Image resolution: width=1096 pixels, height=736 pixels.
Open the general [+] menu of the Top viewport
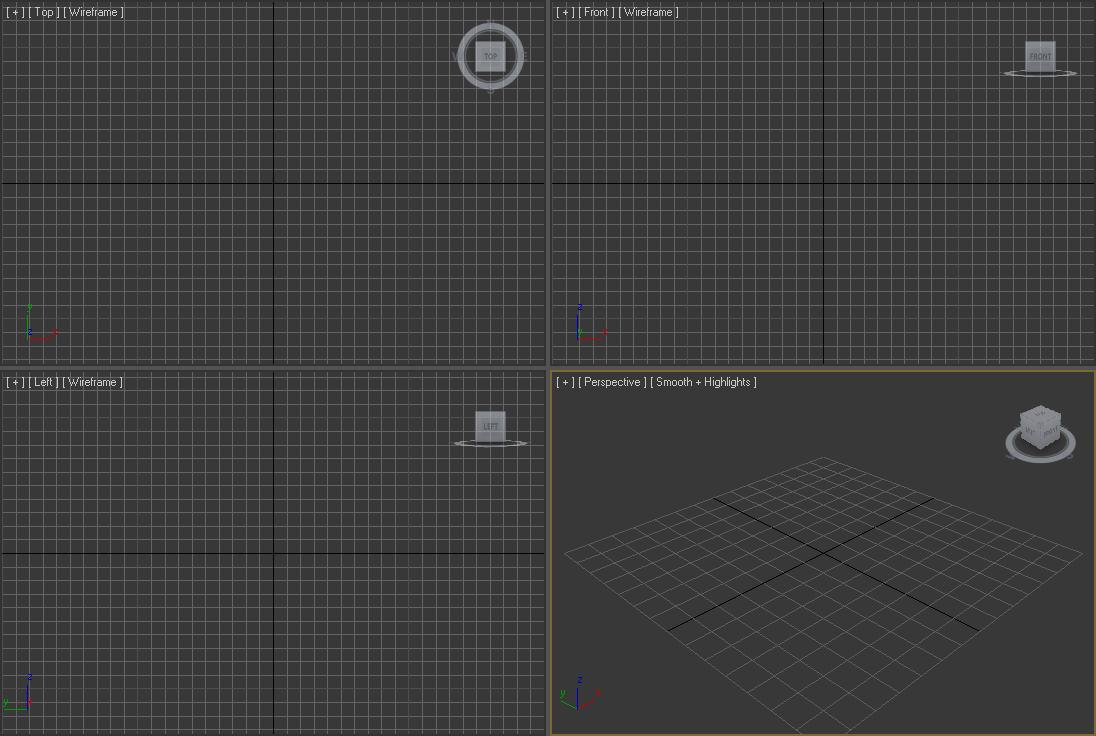(x=13, y=11)
